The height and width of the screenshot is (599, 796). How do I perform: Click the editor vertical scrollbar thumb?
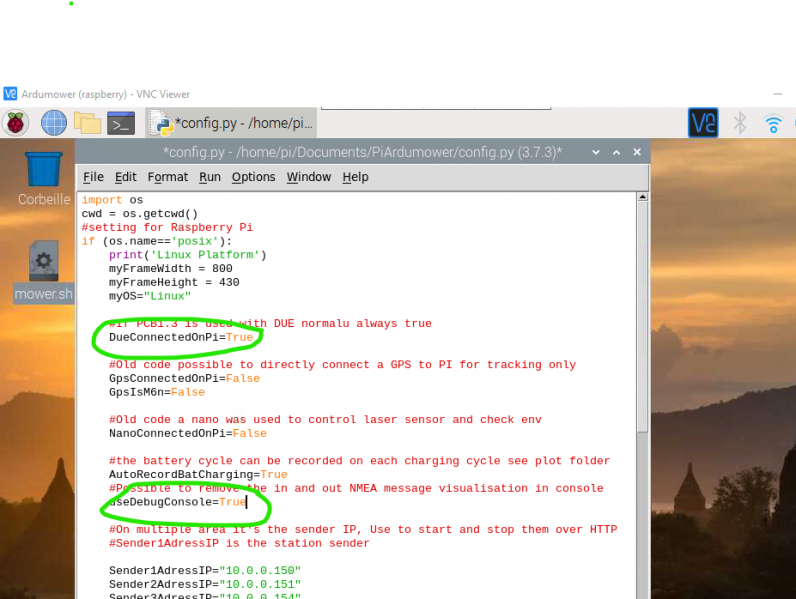tap(643, 317)
